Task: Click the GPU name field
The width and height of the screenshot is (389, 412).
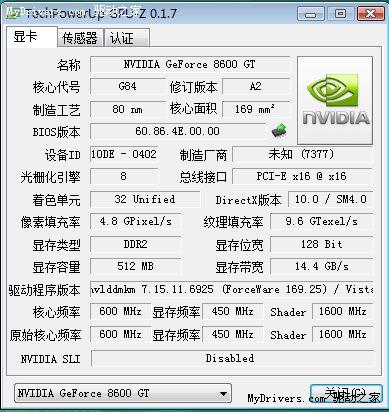Action: [x=190, y=64]
